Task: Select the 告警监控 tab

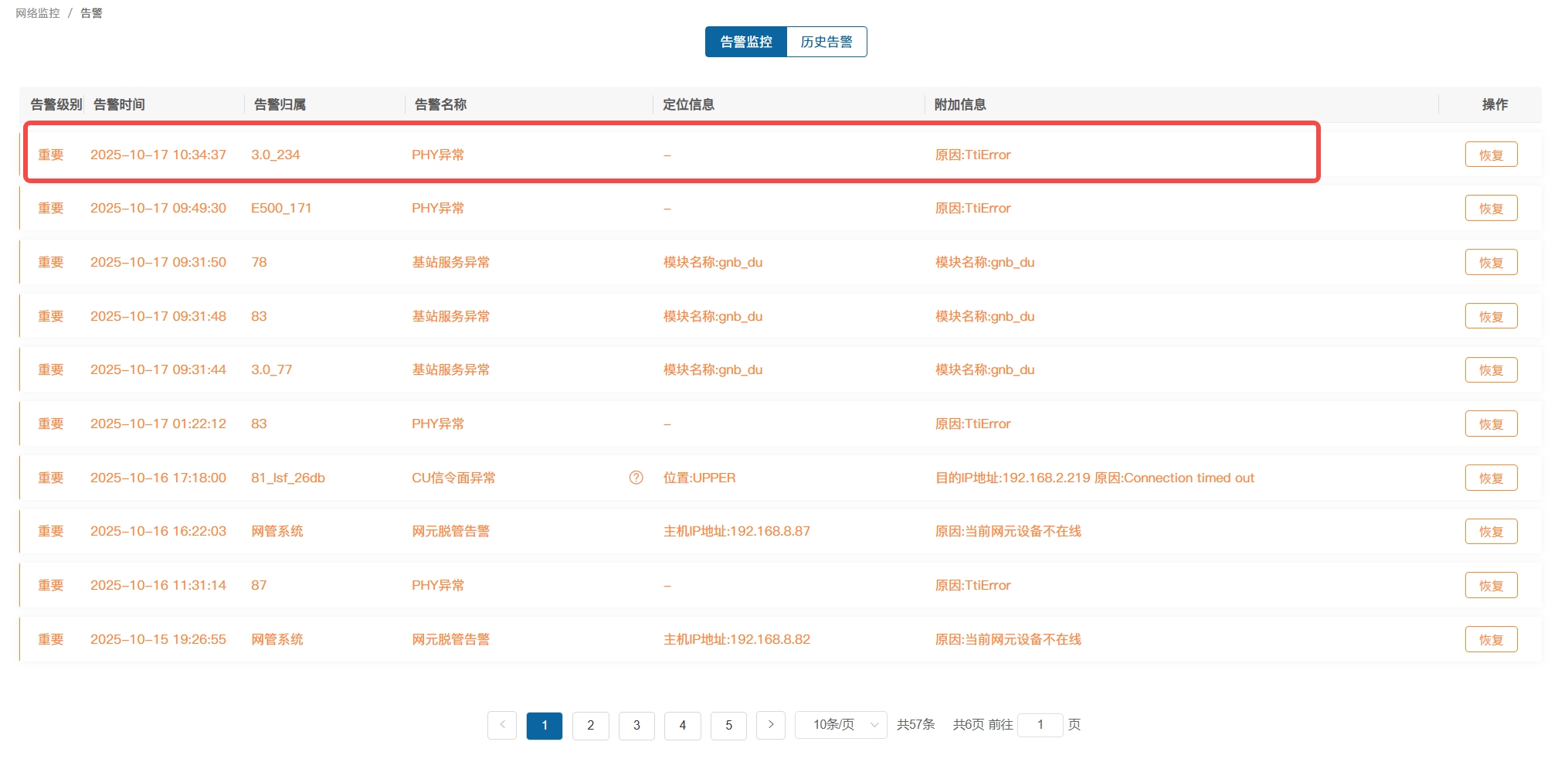Action: tap(745, 42)
